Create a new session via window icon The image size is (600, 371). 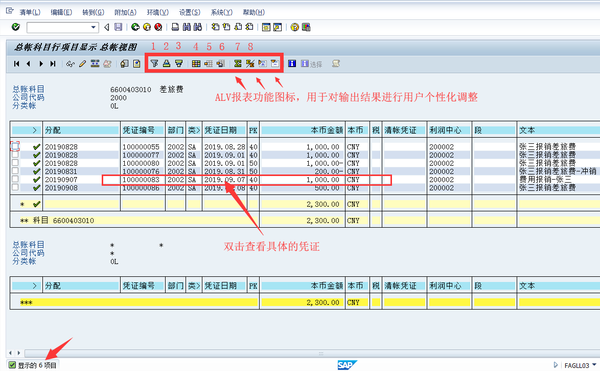click(266, 27)
